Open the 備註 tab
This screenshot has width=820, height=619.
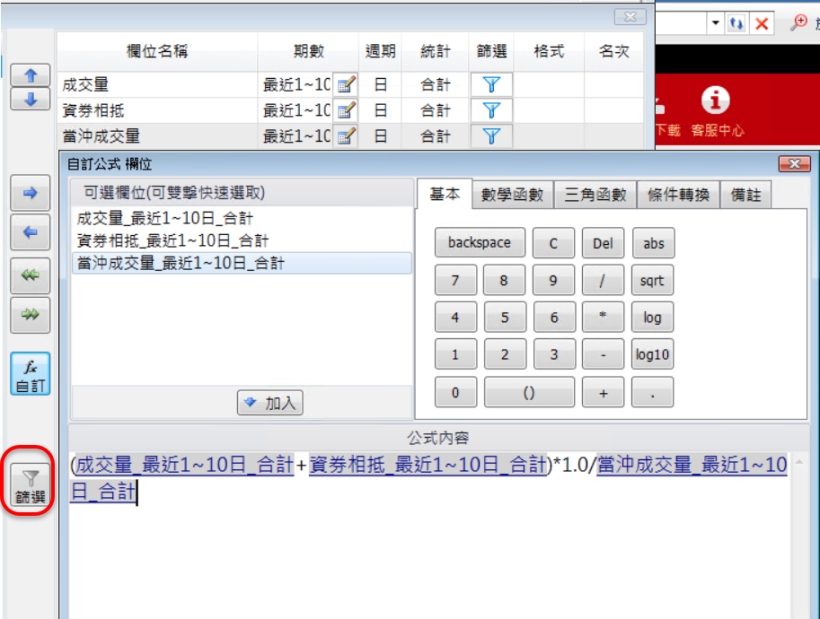pos(747,196)
